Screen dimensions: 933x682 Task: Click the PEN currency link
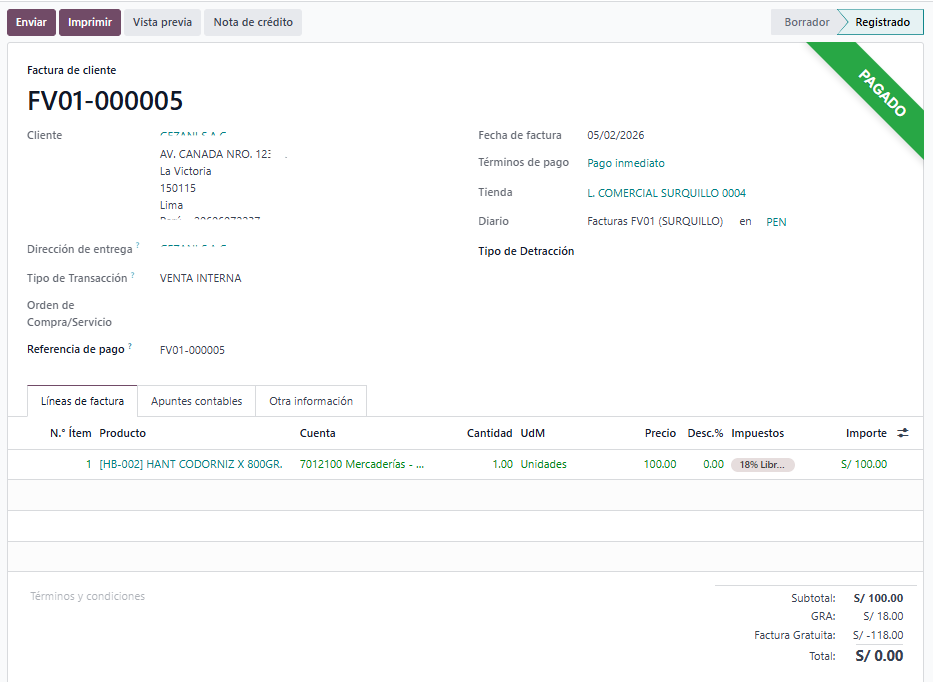[776, 222]
